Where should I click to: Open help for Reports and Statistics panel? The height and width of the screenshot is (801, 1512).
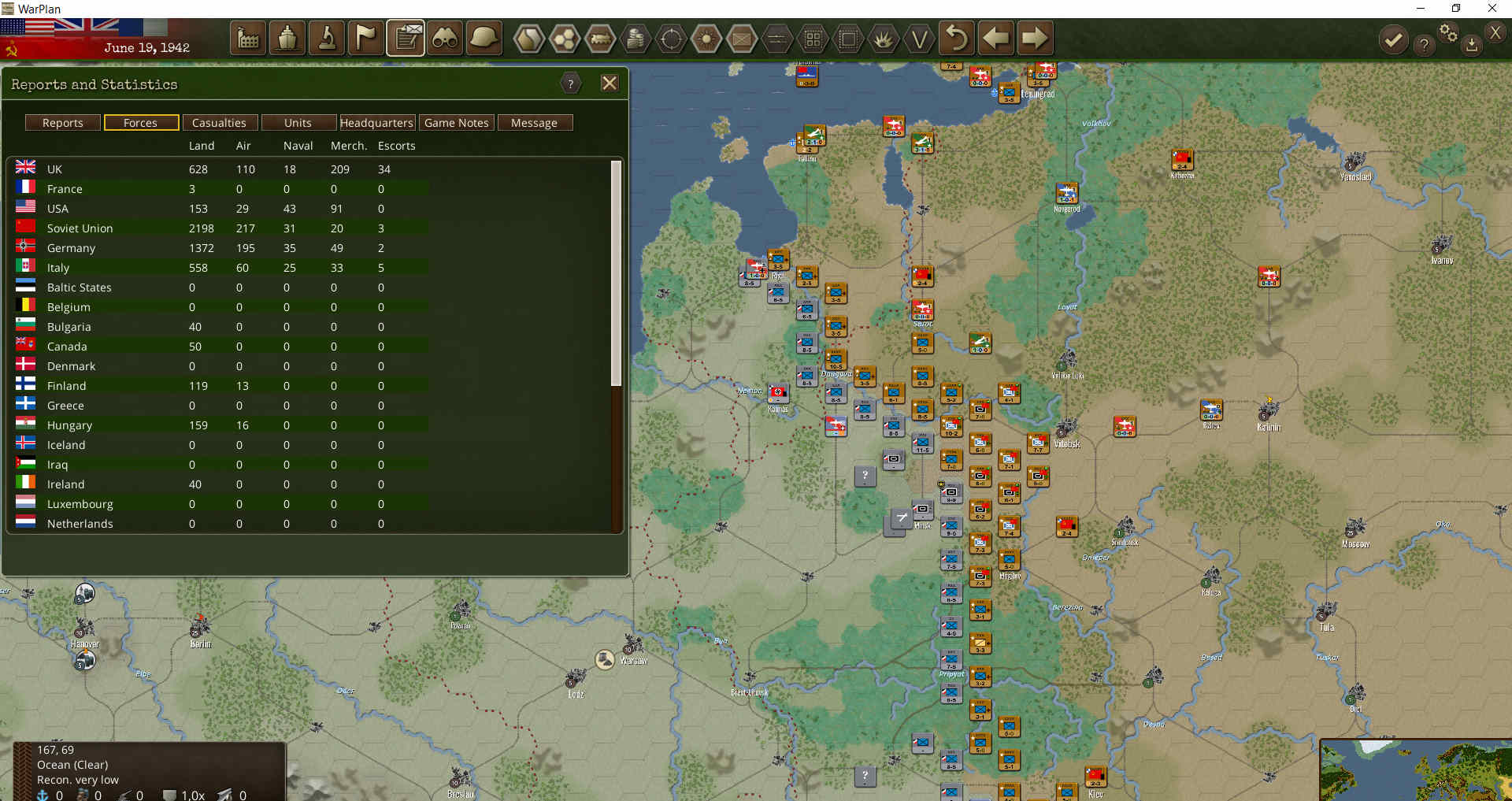pos(571,83)
